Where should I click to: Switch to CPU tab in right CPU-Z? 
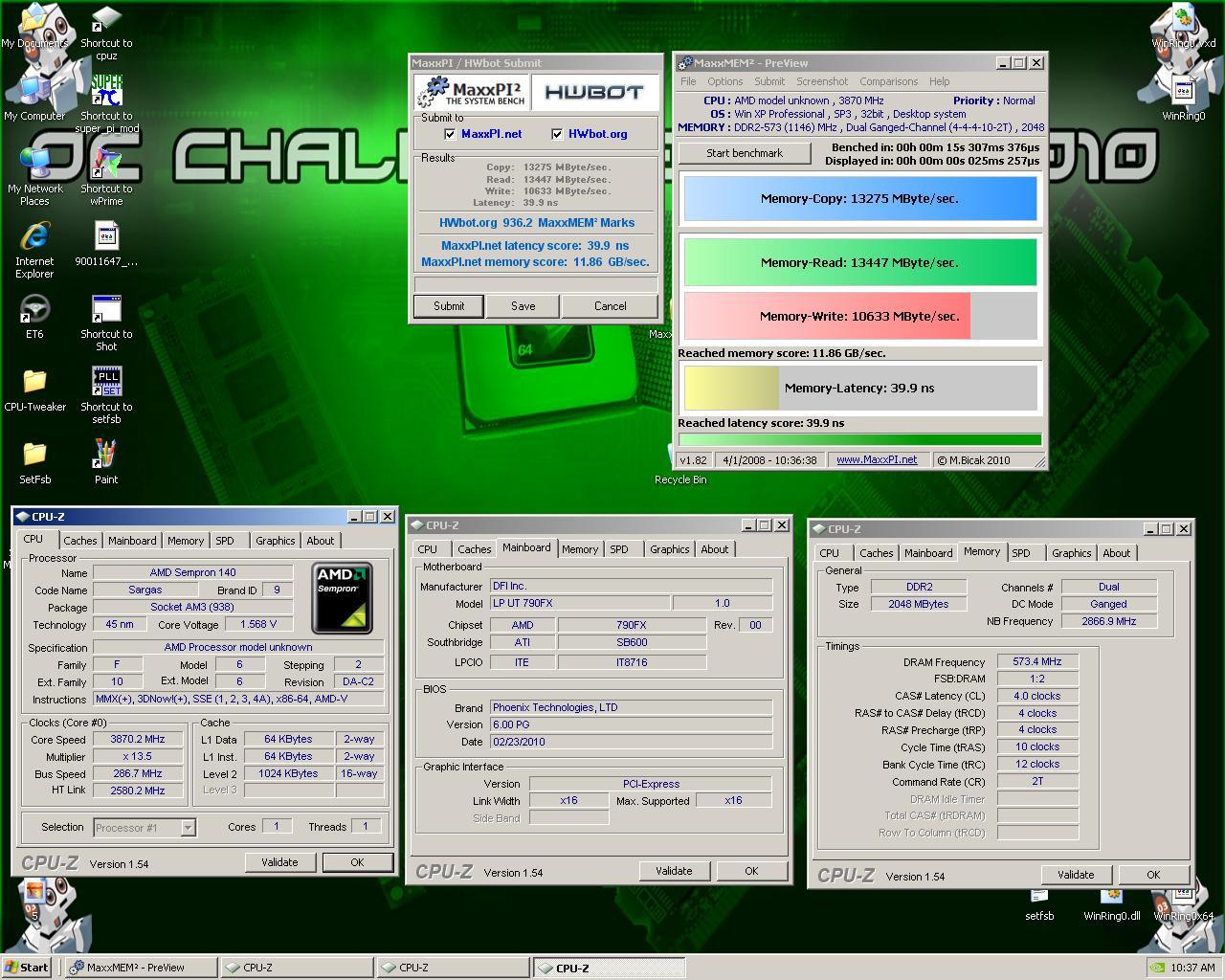coord(830,553)
